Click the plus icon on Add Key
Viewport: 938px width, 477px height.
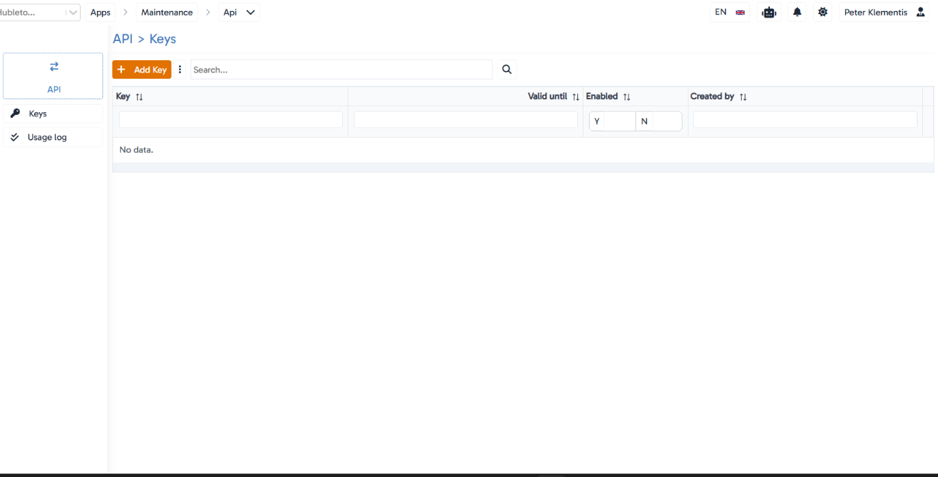121,69
